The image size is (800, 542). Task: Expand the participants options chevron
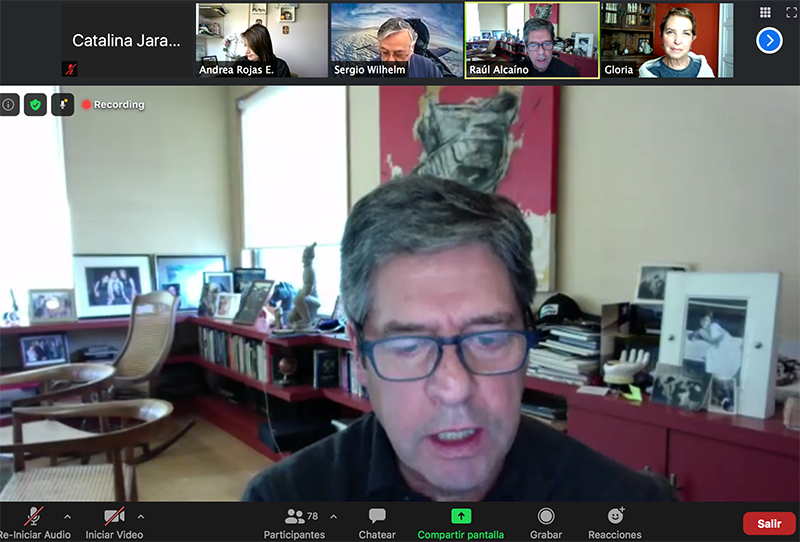click(x=333, y=517)
